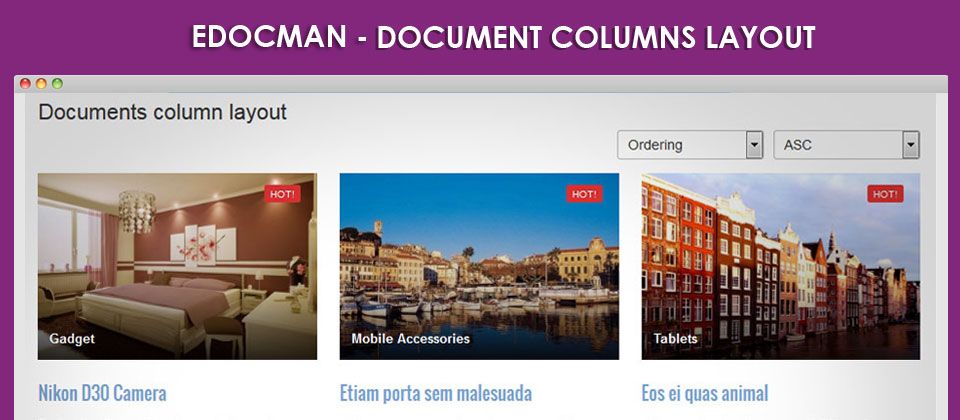960x420 pixels.
Task: Open the Gadget category label
Action: tap(72, 339)
